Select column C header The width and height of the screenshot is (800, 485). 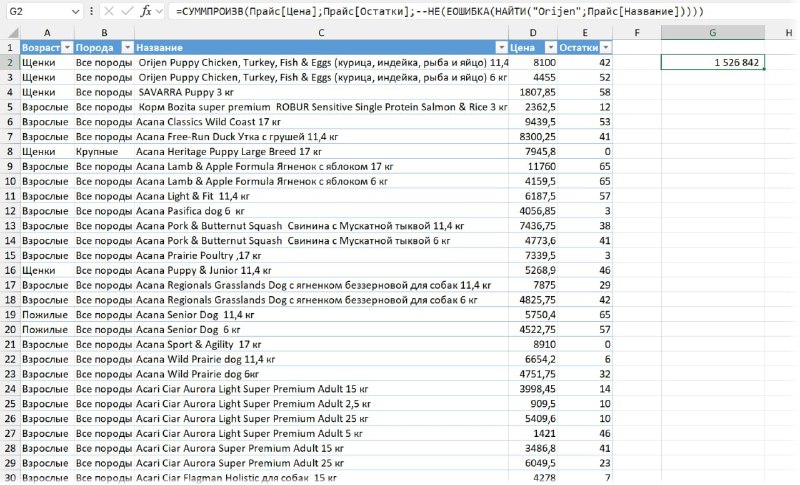[321, 33]
